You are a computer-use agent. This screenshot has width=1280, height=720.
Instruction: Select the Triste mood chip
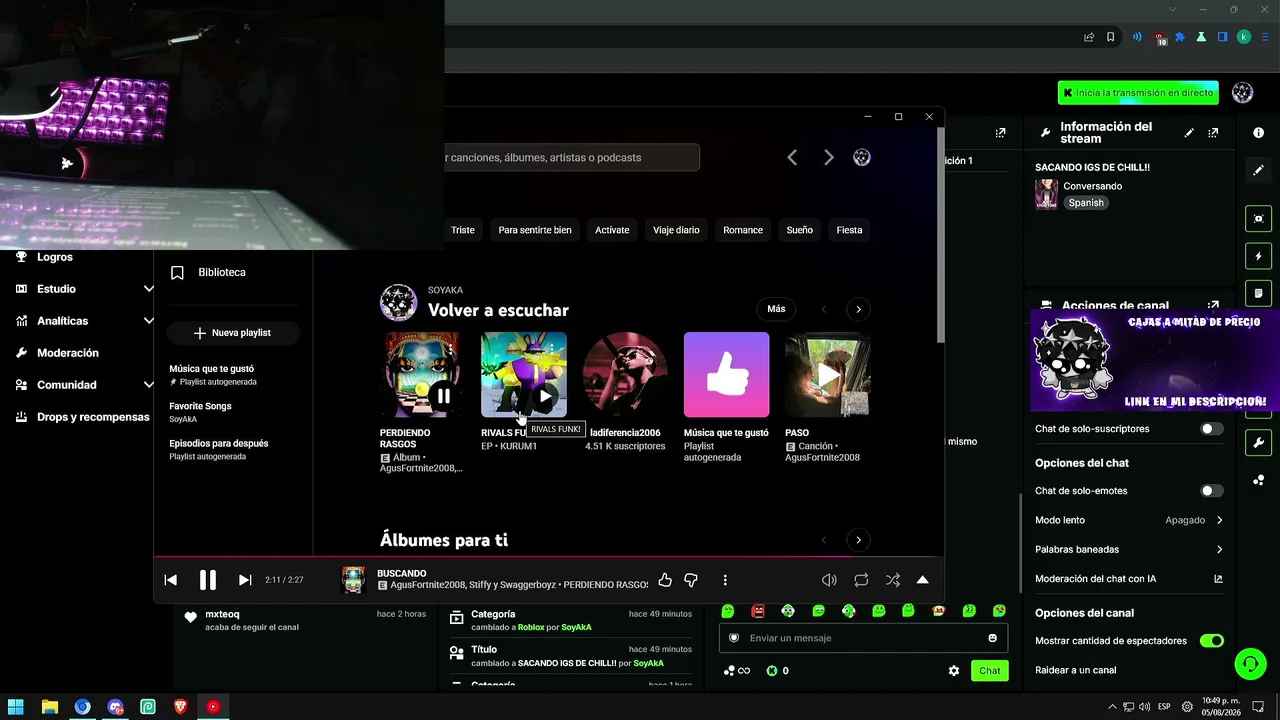(462, 230)
